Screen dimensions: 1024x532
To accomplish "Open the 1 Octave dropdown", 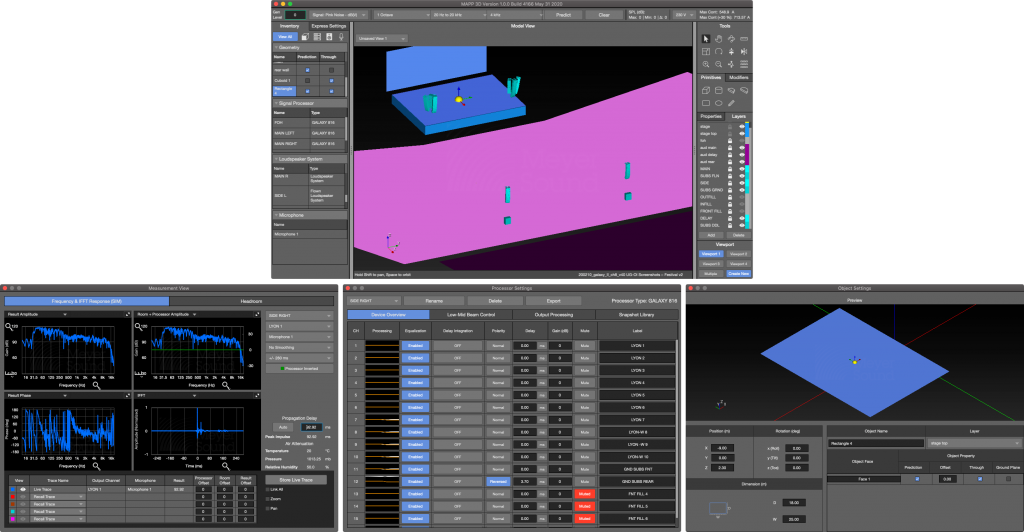I will coord(402,15).
